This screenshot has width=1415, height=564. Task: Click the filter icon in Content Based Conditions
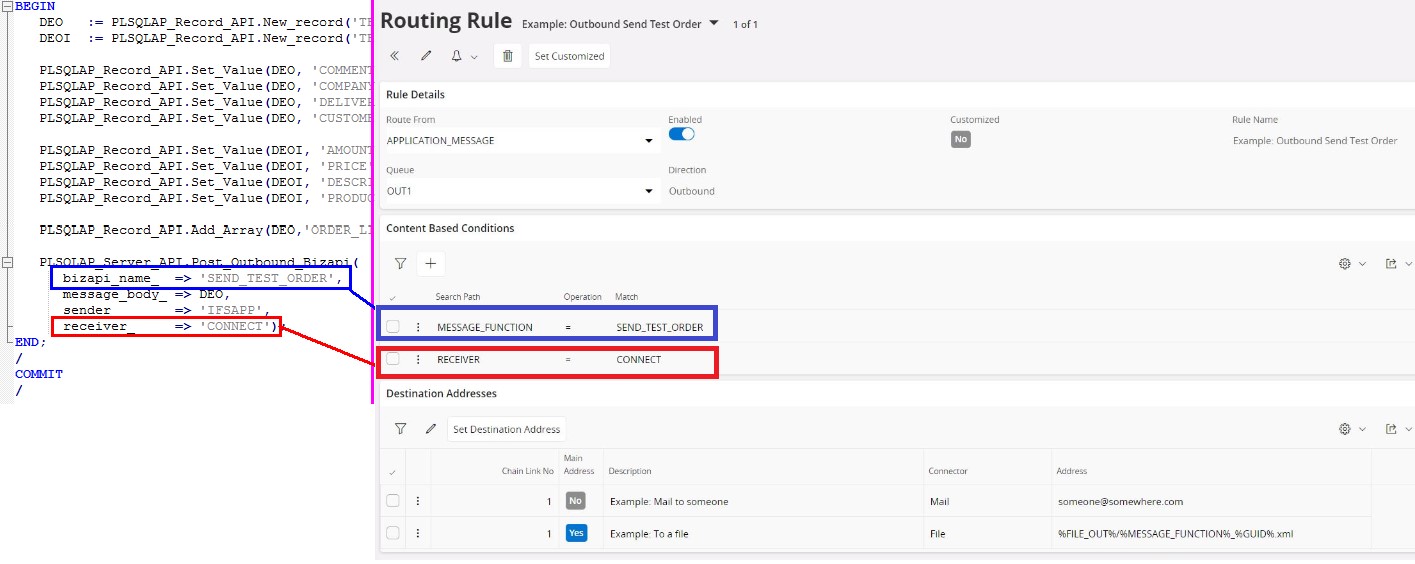click(x=400, y=264)
